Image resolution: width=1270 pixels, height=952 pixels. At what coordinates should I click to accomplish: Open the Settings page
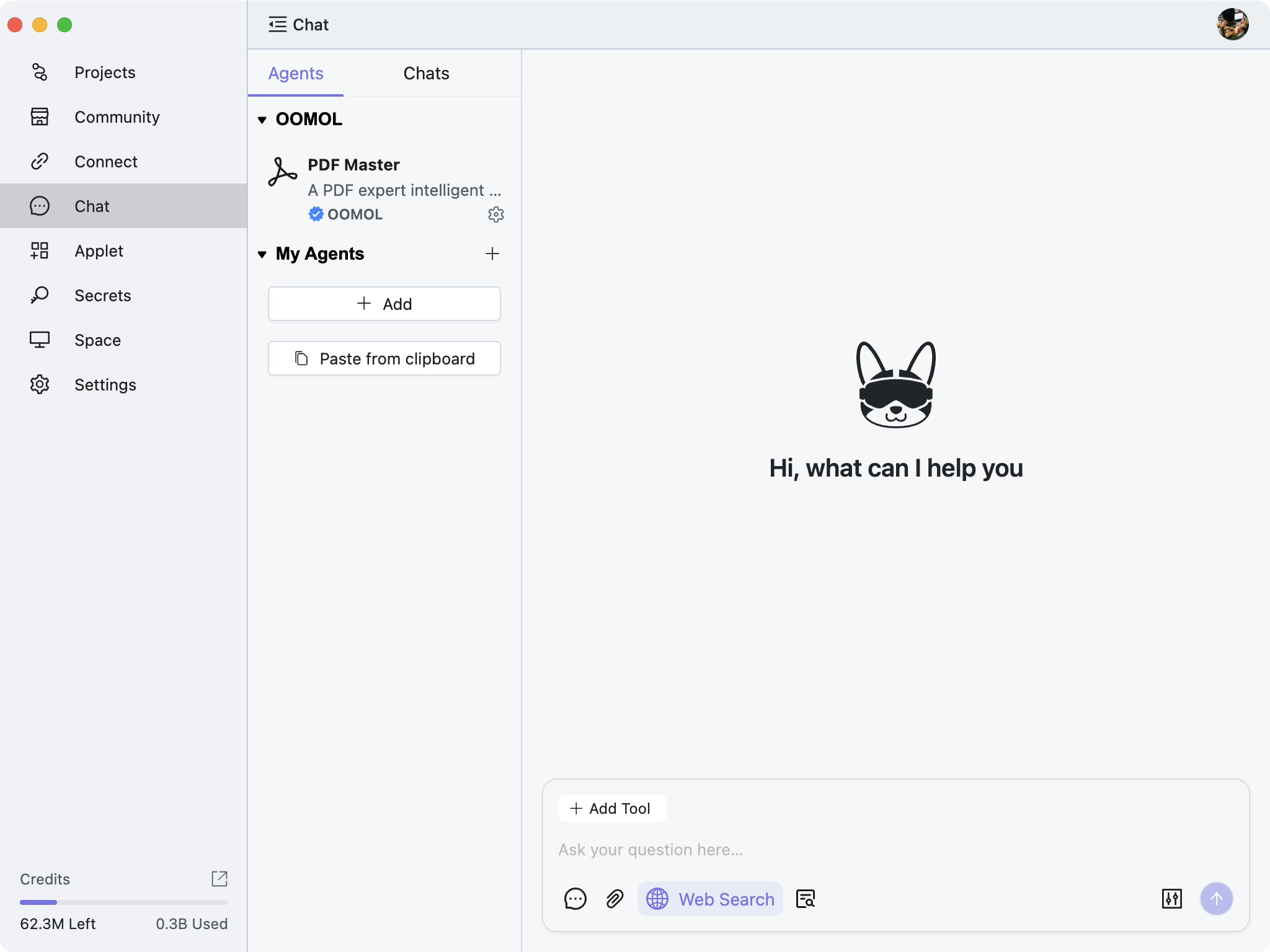tap(105, 384)
